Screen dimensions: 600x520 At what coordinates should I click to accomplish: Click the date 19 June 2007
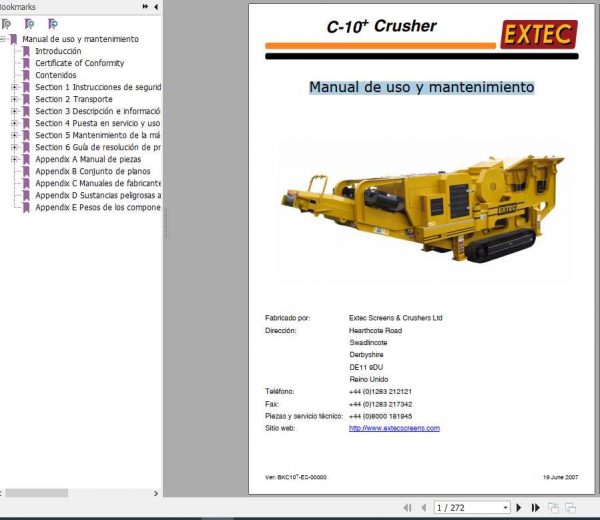point(561,477)
